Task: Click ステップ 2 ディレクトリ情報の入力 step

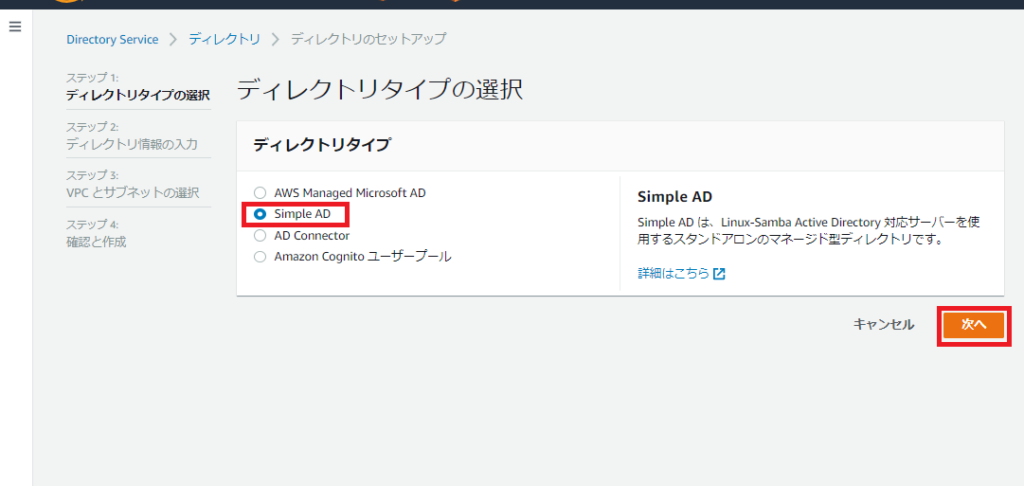Action: click(x=132, y=136)
